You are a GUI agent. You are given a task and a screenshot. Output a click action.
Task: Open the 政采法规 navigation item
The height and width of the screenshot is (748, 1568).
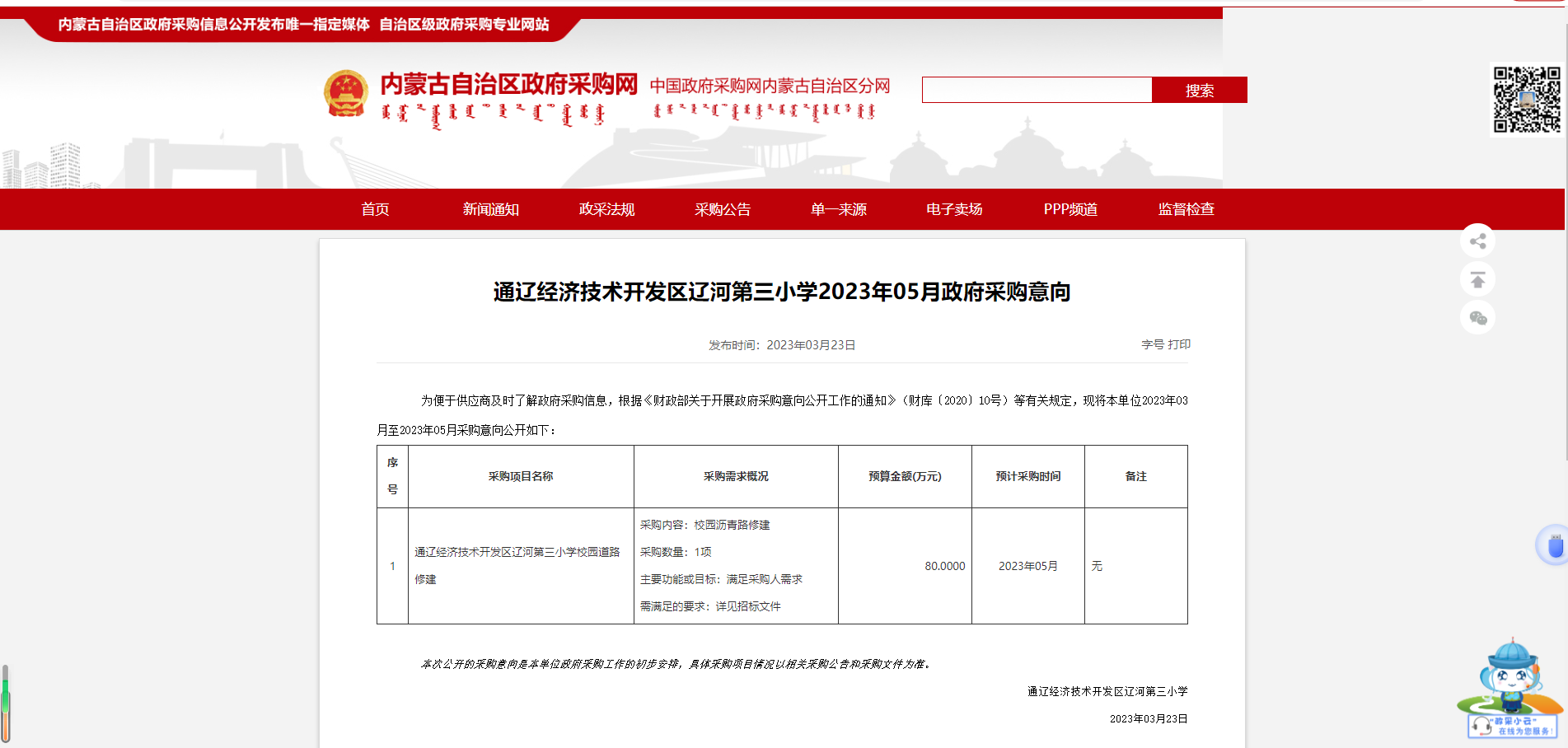click(606, 209)
